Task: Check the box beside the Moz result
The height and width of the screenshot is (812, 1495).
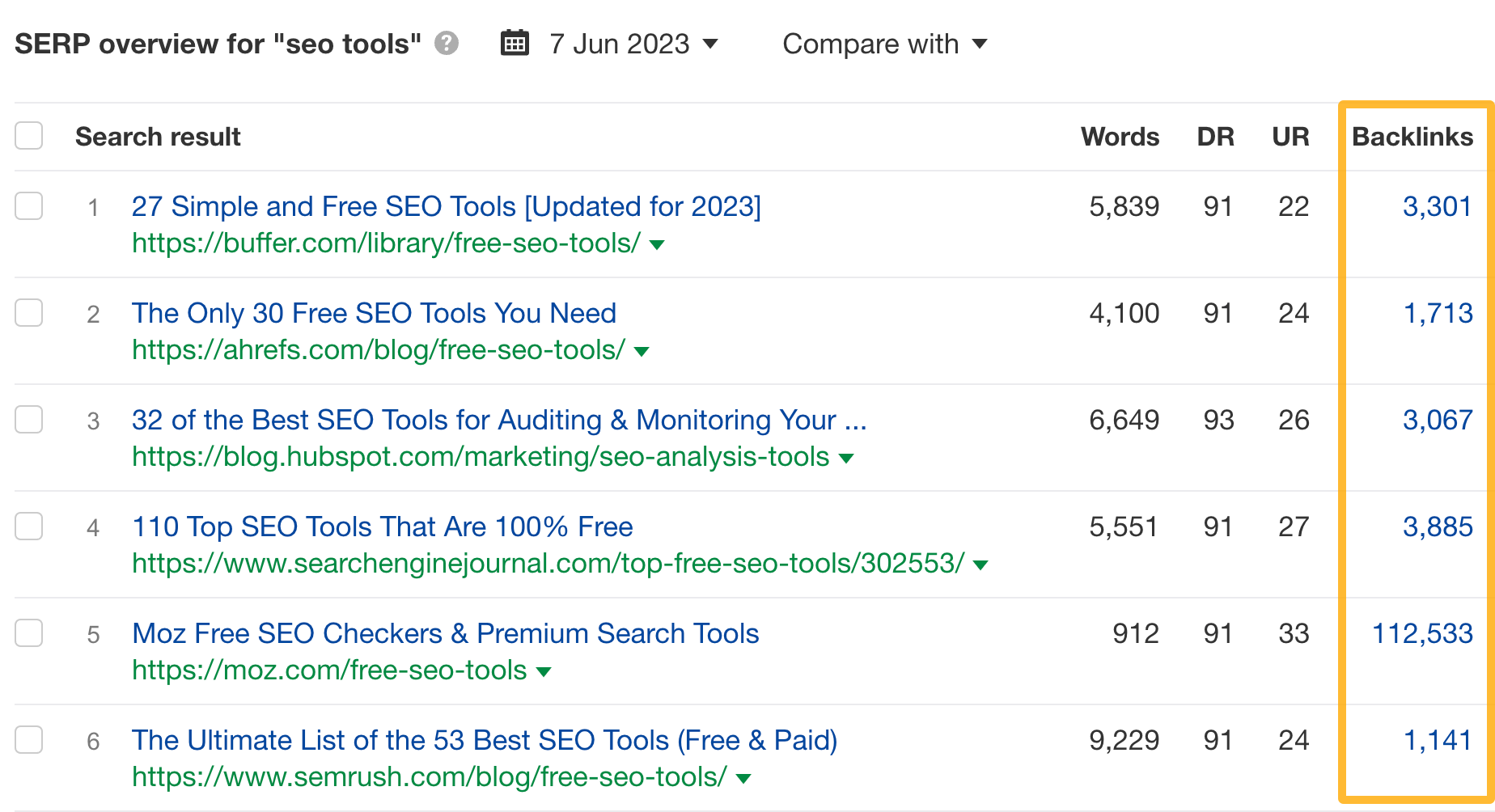Action: [x=28, y=633]
